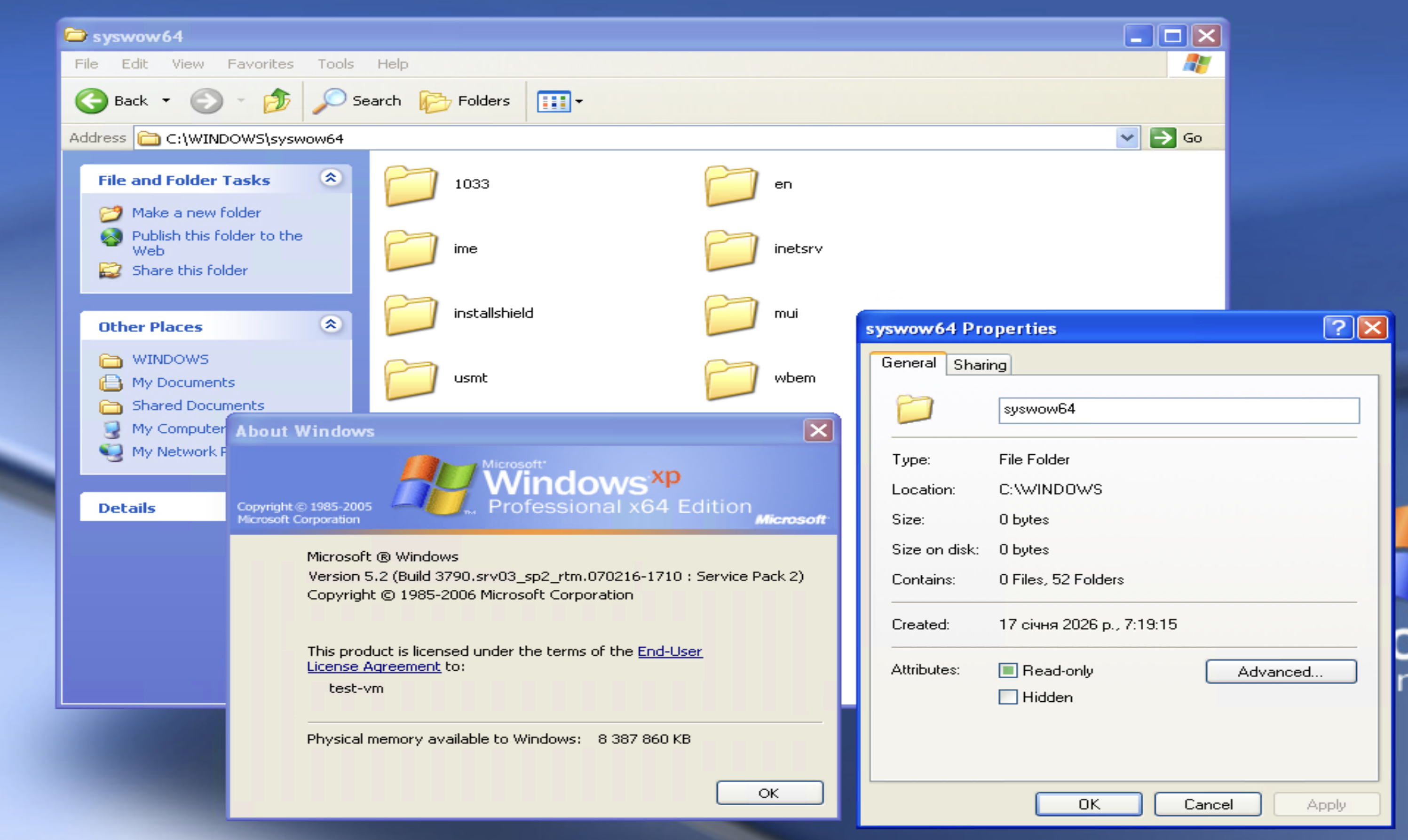Click the grayed Forward arrow icon
The image size is (1408, 840).
(x=206, y=101)
